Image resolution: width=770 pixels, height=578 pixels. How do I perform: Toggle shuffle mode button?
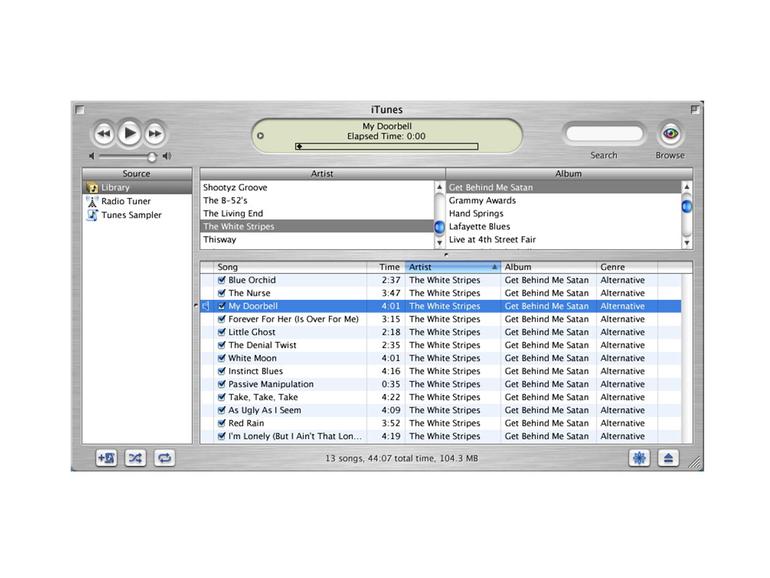(135, 458)
